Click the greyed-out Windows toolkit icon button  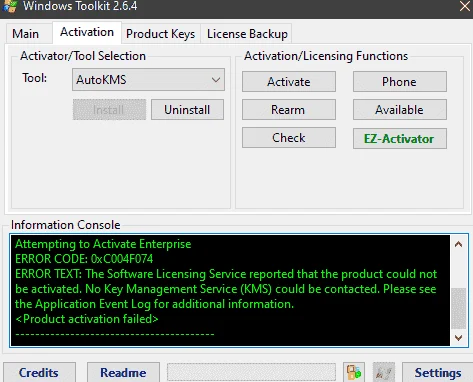(384, 372)
